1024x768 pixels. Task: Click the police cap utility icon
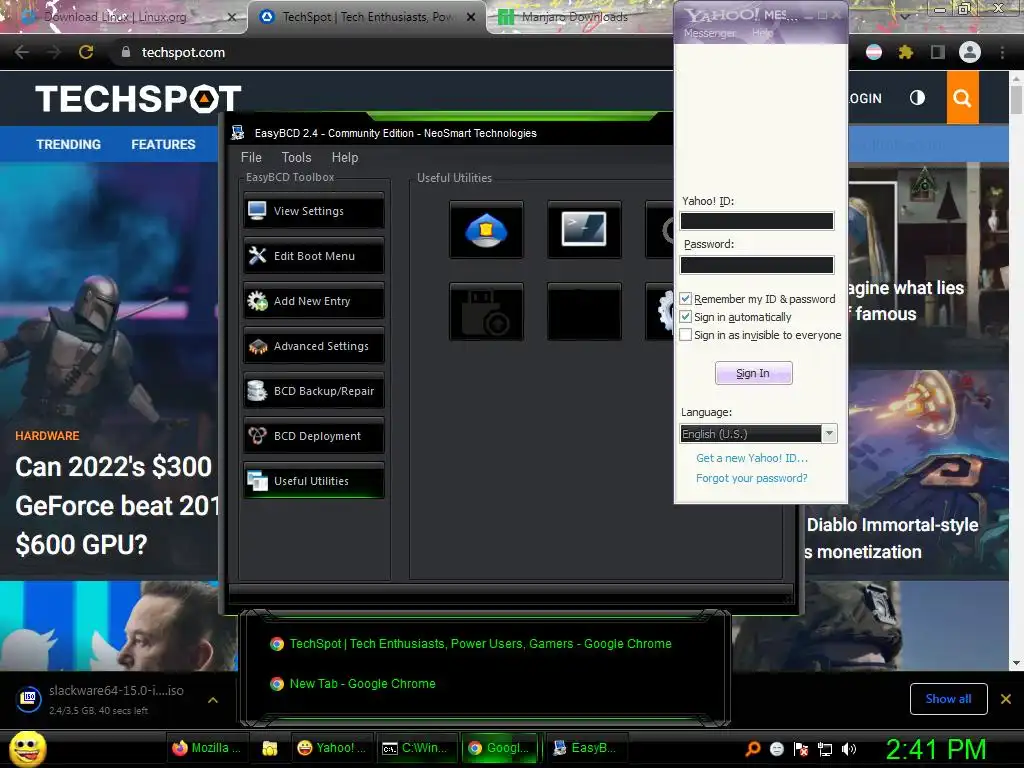pyautogui.click(x=487, y=230)
